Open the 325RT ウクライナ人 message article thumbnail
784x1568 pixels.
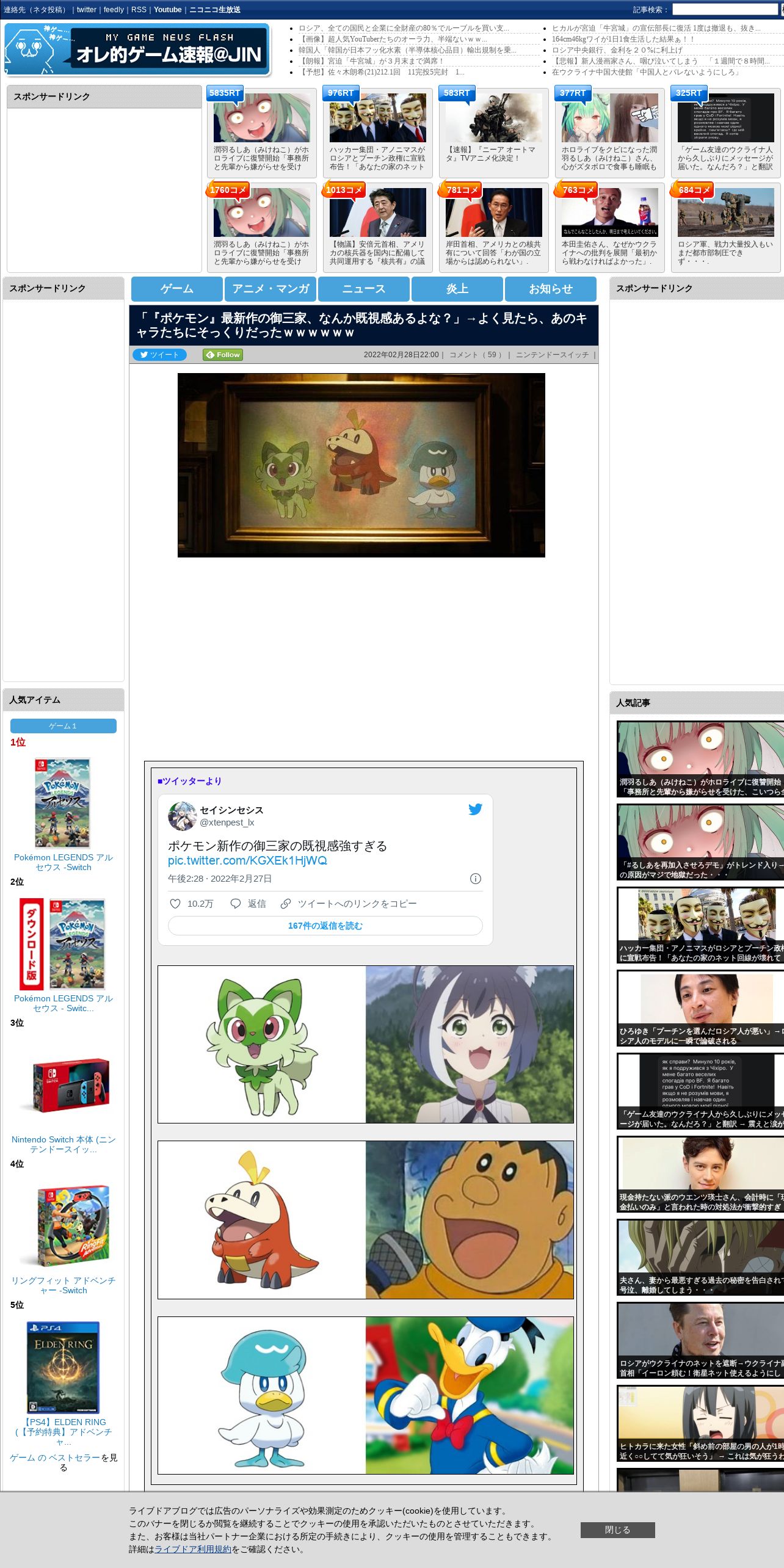coord(726,118)
